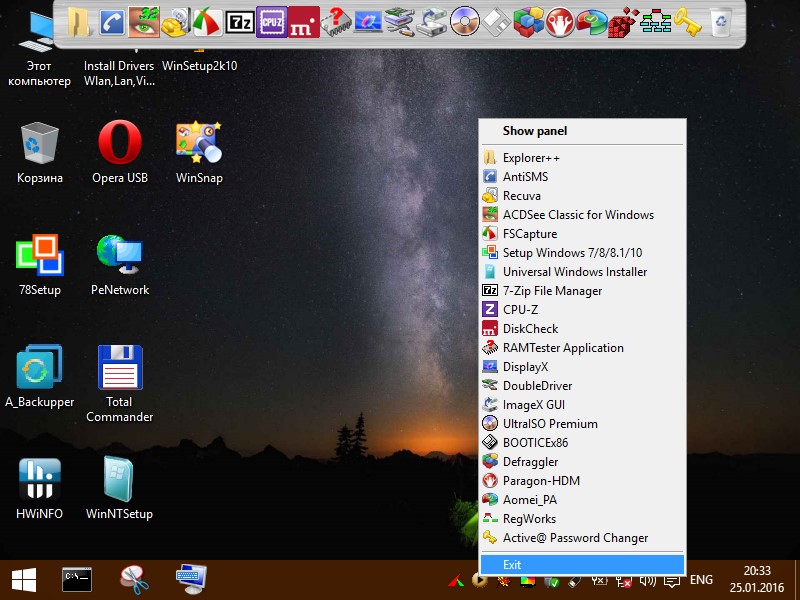Viewport: 800px width, 600px height.
Task: Switch ENG input language indicator
Action: [x=701, y=580]
